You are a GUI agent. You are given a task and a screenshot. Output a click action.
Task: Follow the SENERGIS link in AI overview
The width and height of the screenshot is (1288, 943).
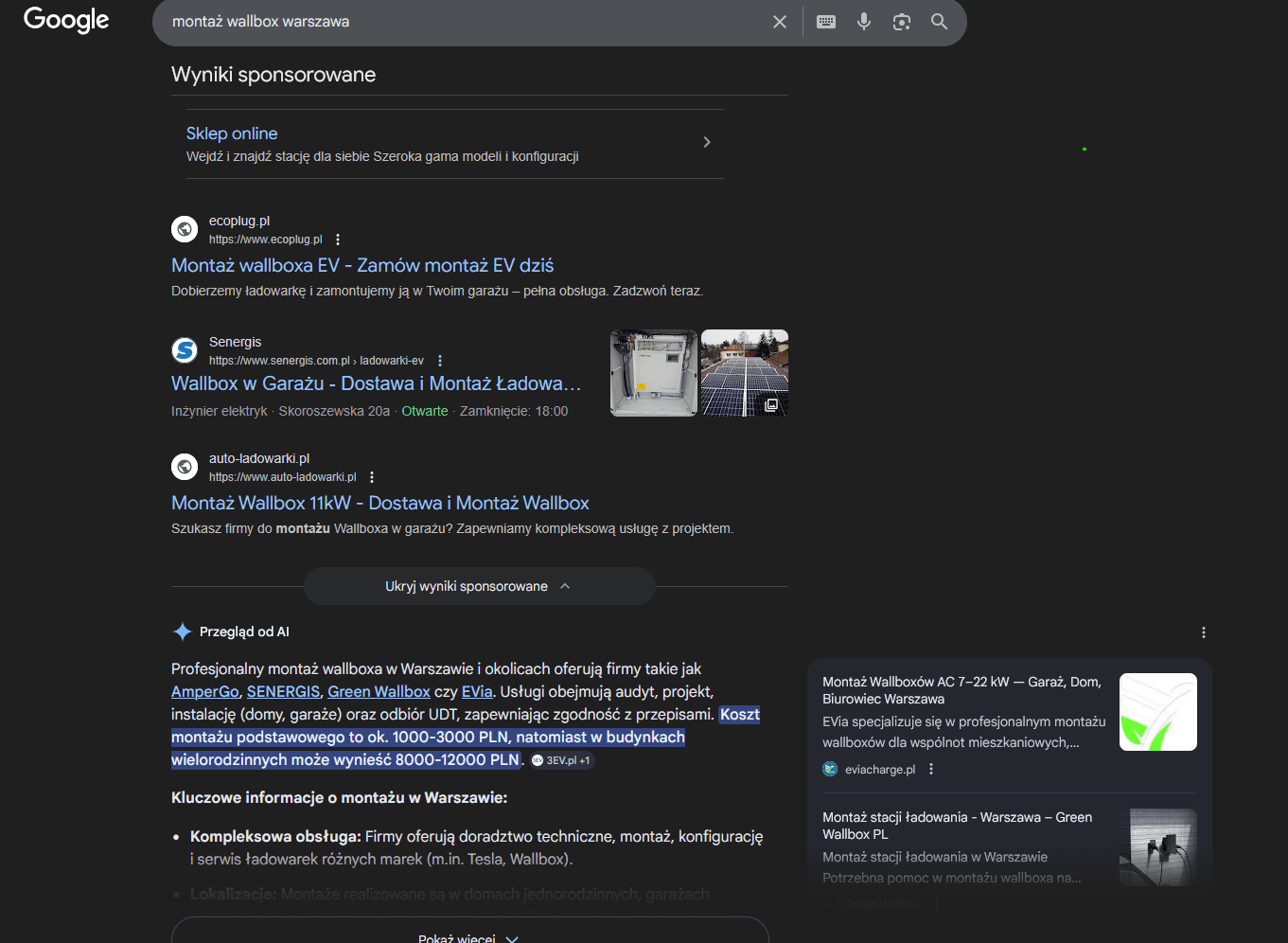pos(283,692)
